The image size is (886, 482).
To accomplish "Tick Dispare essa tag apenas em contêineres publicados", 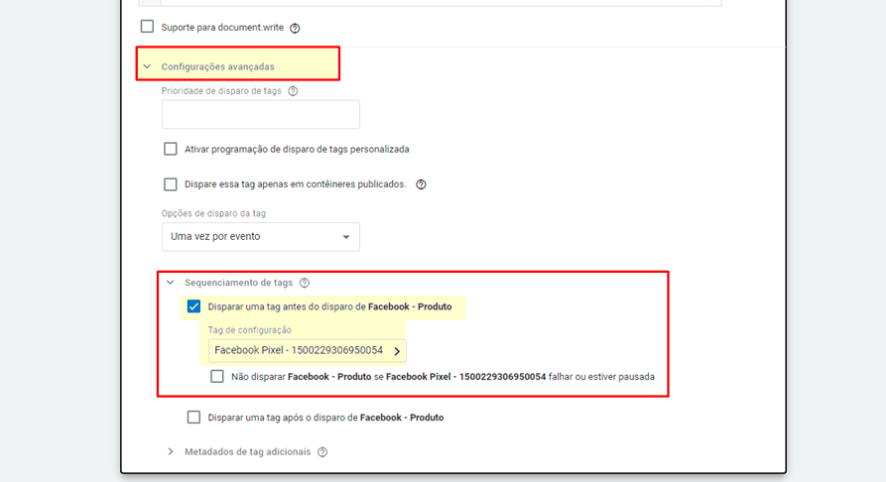I will click(170, 184).
